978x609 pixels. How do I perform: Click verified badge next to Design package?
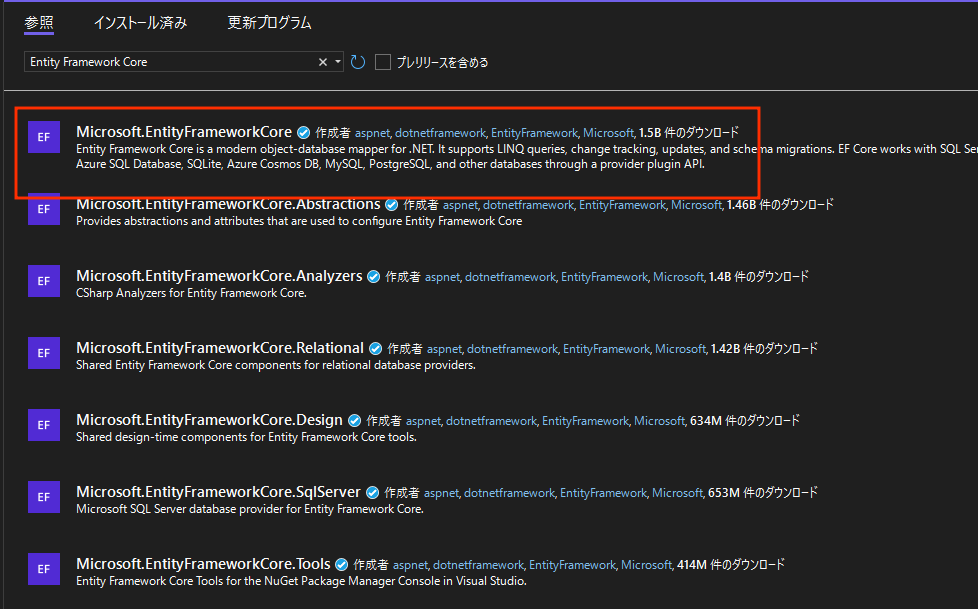pos(354,421)
